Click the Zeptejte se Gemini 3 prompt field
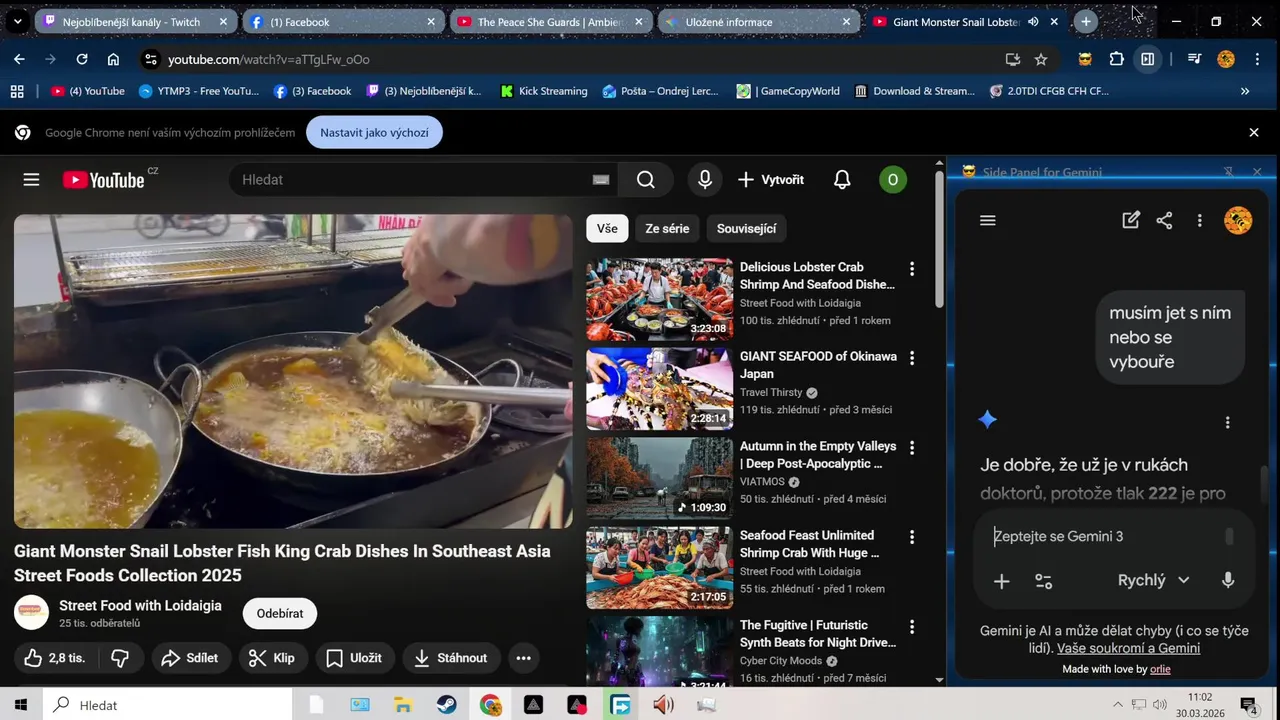Viewport: 1280px width, 720px height. pyautogui.click(x=1105, y=536)
